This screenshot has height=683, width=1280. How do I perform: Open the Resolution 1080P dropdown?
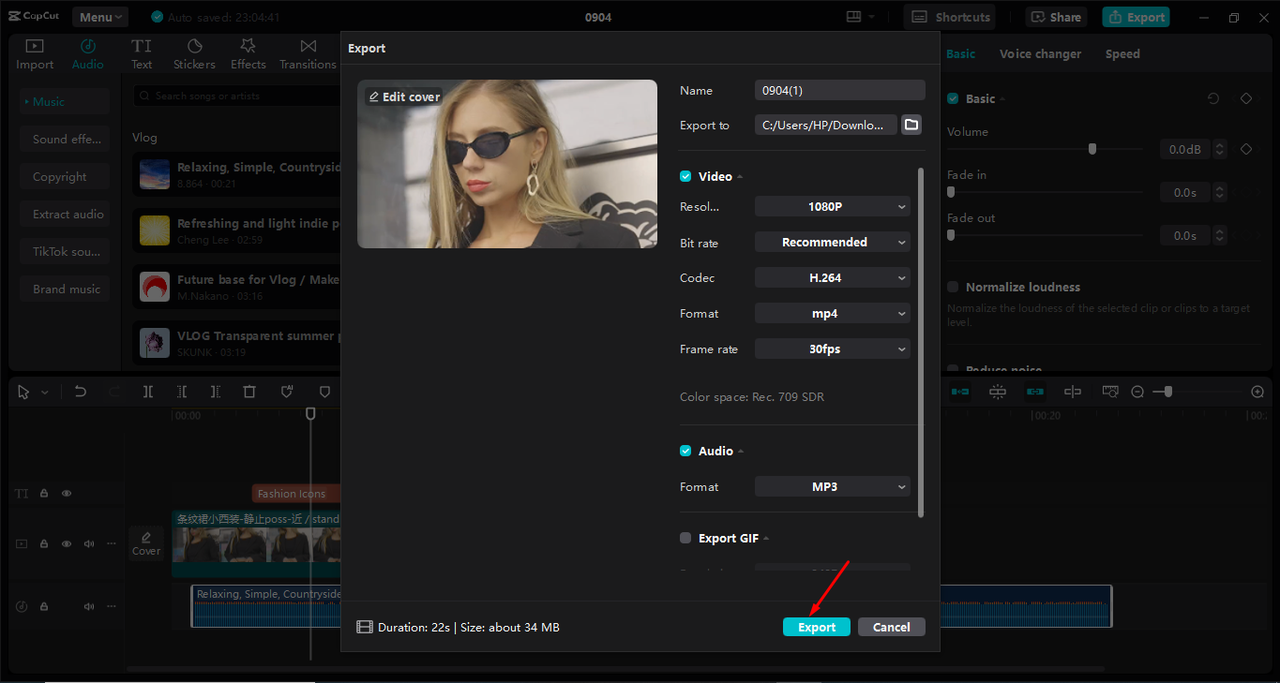tap(832, 207)
